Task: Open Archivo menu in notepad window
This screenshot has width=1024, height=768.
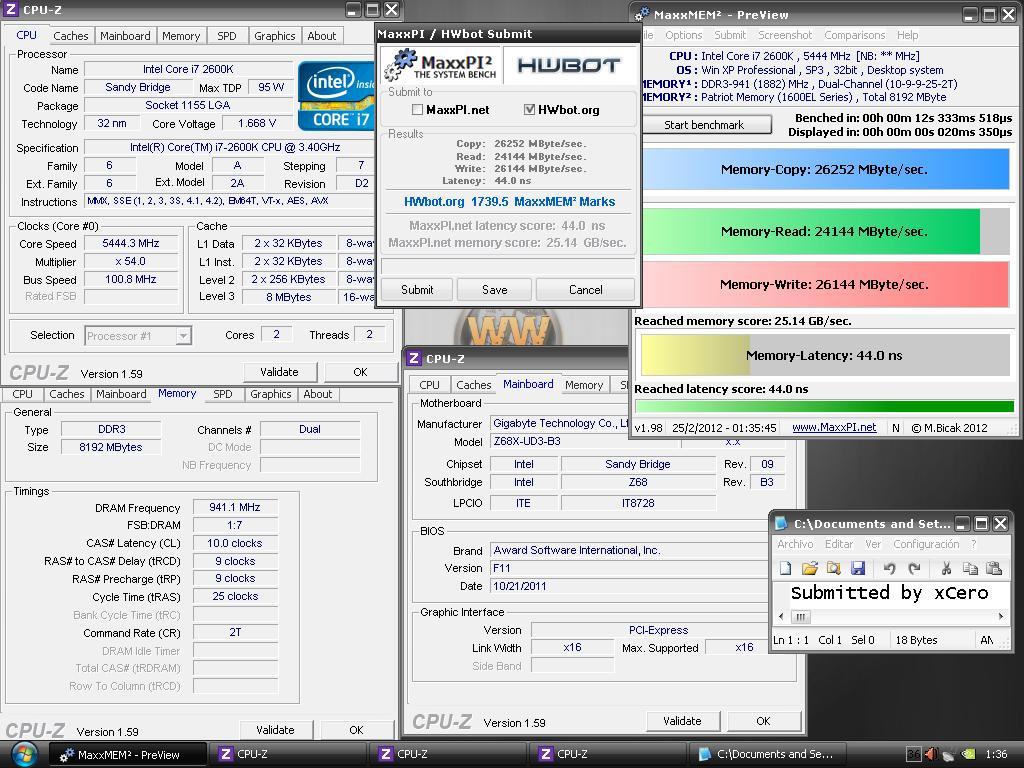Action: point(795,544)
